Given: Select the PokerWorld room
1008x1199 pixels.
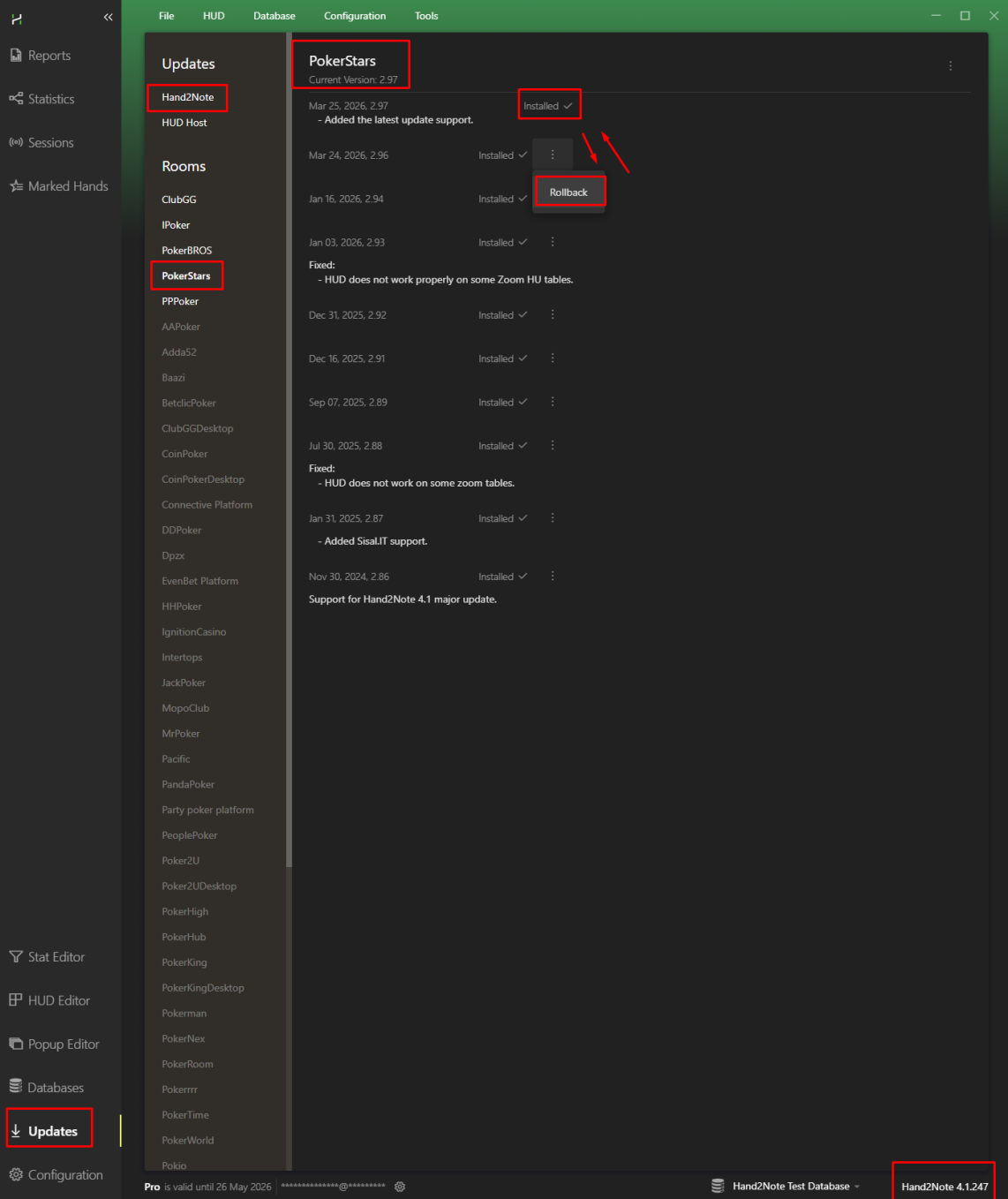Looking at the screenshot, I should coord(188,1141).
